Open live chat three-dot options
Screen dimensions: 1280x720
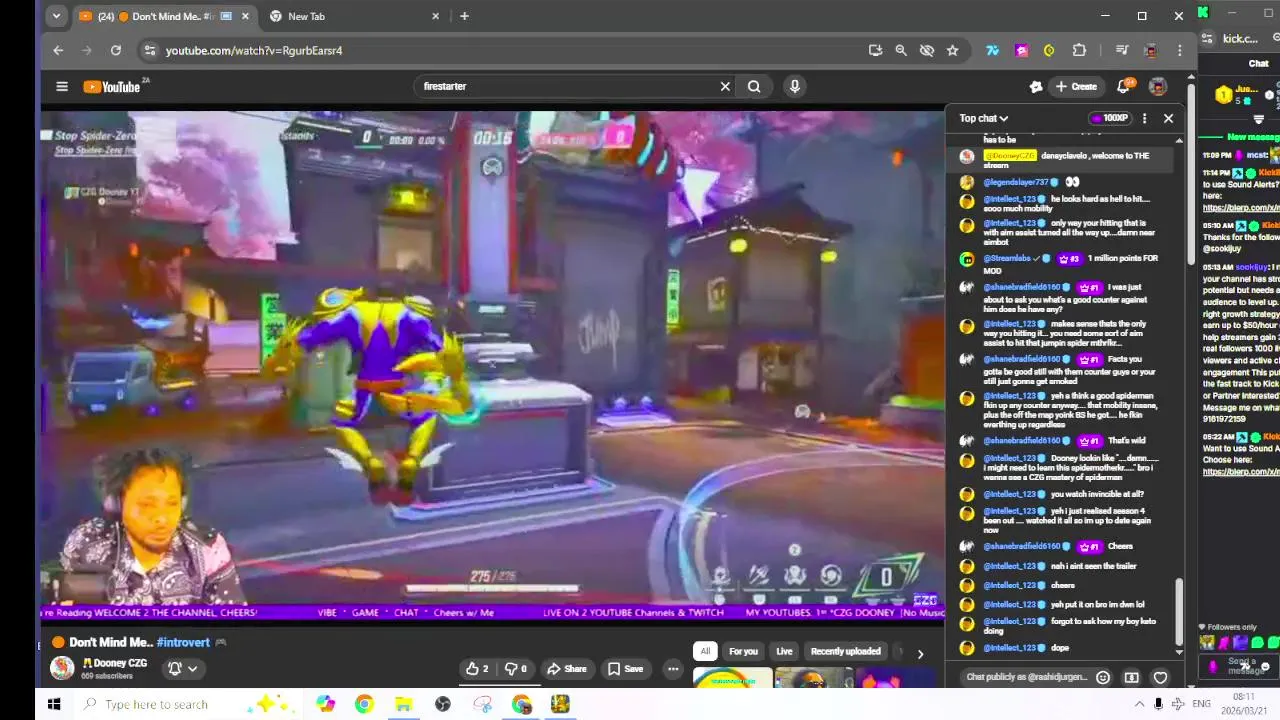pos(1145,118)
